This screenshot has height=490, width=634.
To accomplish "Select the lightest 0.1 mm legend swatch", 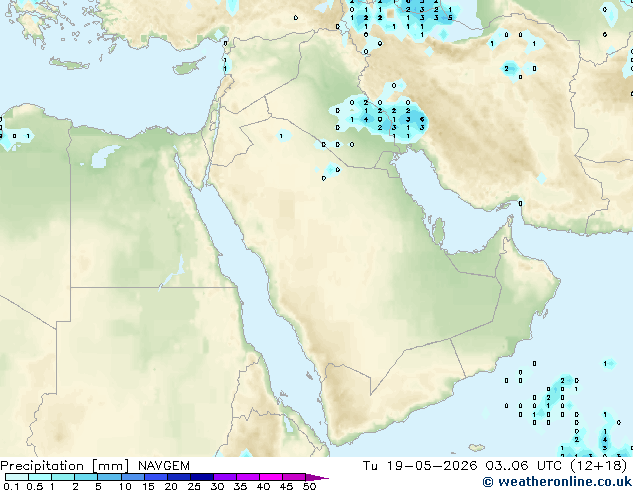I will coord(17,477).
